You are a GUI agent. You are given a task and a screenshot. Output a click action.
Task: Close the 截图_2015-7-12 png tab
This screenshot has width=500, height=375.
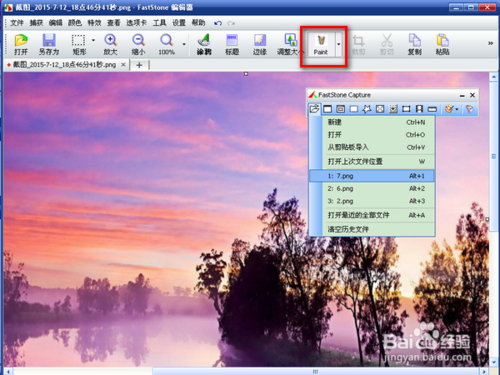pos(123,65)
